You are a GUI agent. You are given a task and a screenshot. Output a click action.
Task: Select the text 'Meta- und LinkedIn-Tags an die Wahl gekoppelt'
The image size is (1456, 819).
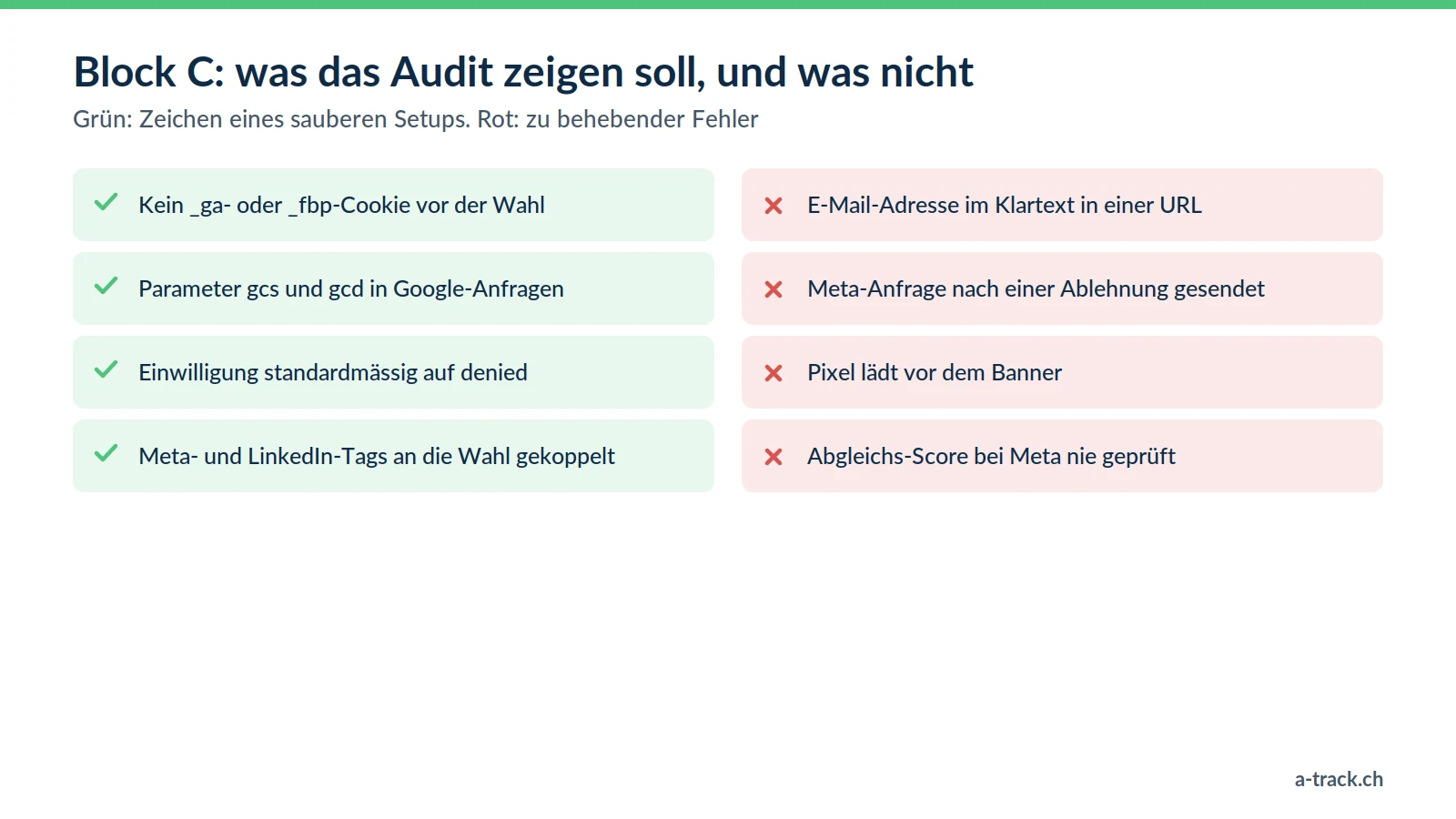pyautogui.click(x=377, y=457)
